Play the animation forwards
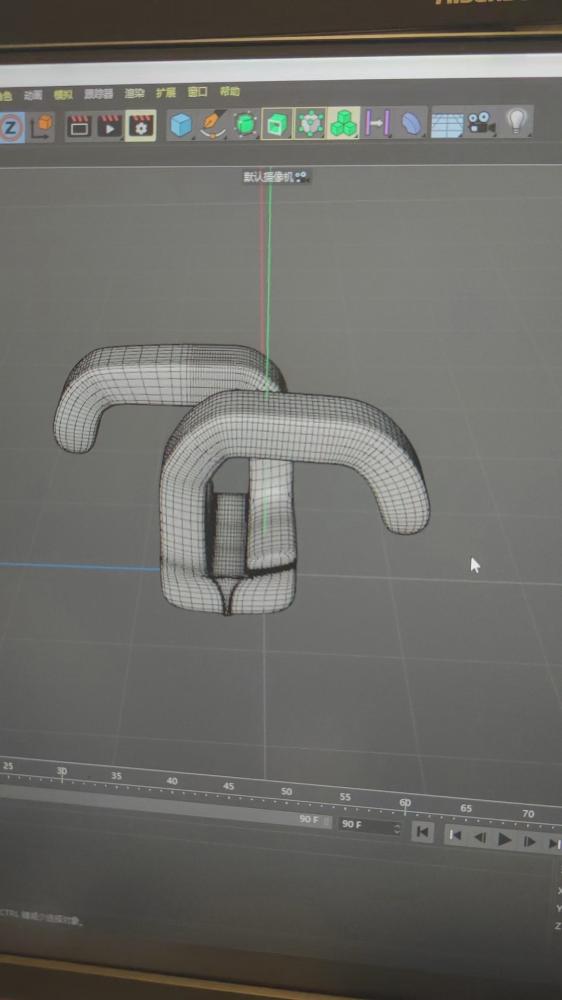 tap(505, 840)
